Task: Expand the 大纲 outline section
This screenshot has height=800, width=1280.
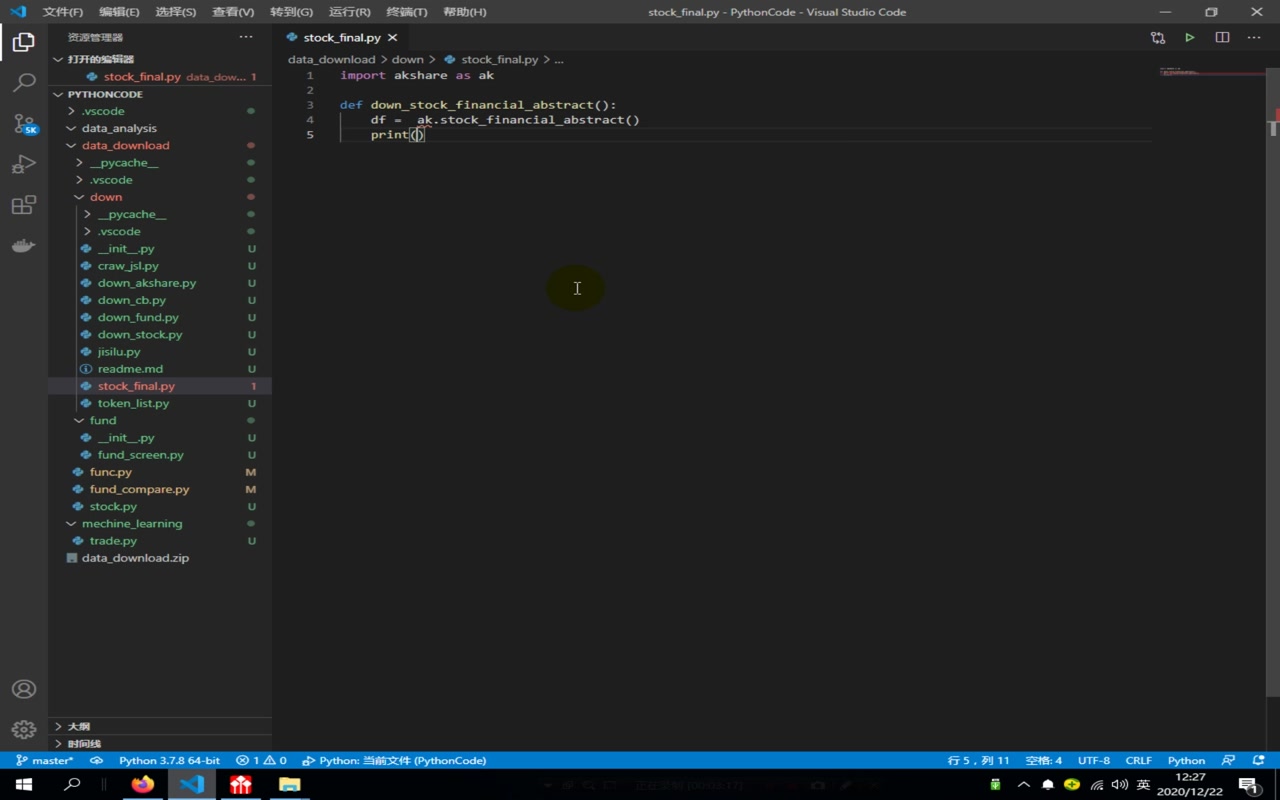Action: (x=159, y=726)
